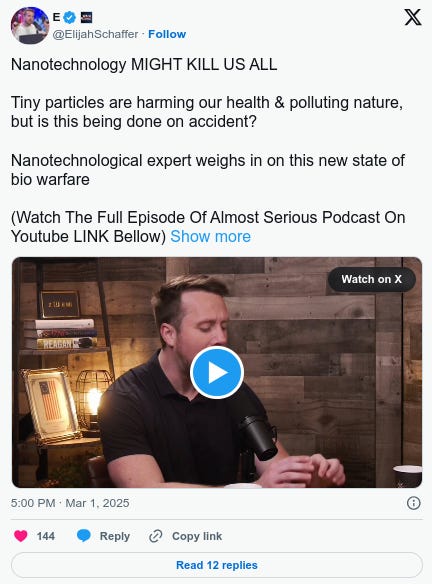Click the 5:00 PM Mar 1, 2025 timestamp

[70, 503]
